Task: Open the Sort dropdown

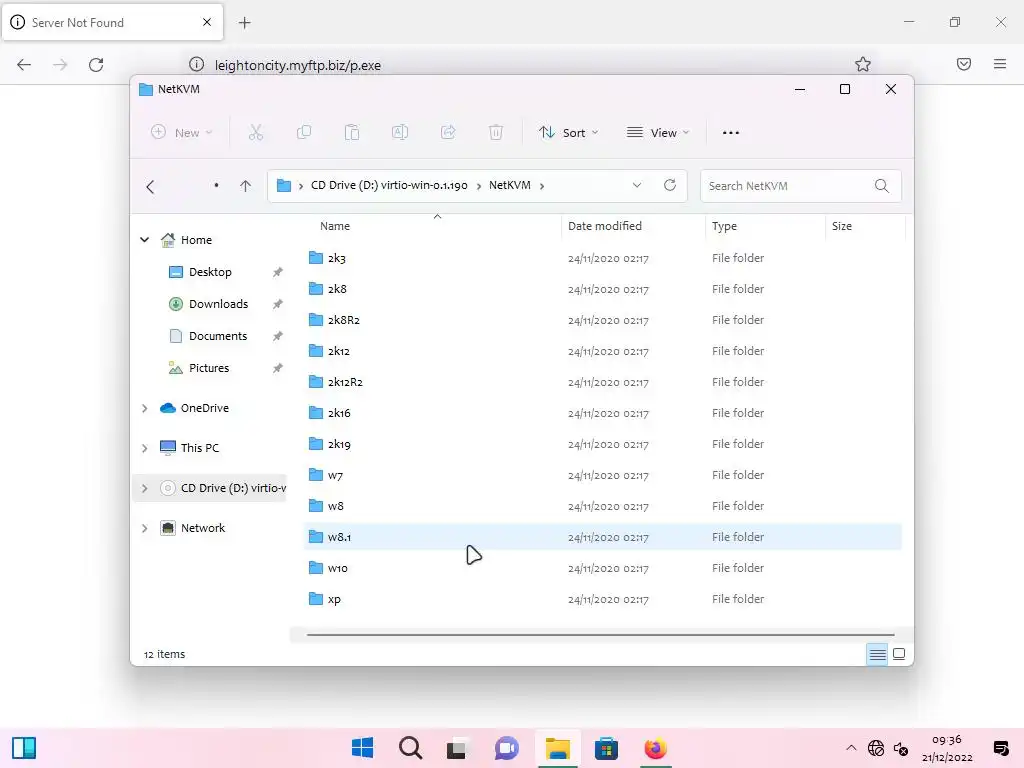Action: point(568,133)
